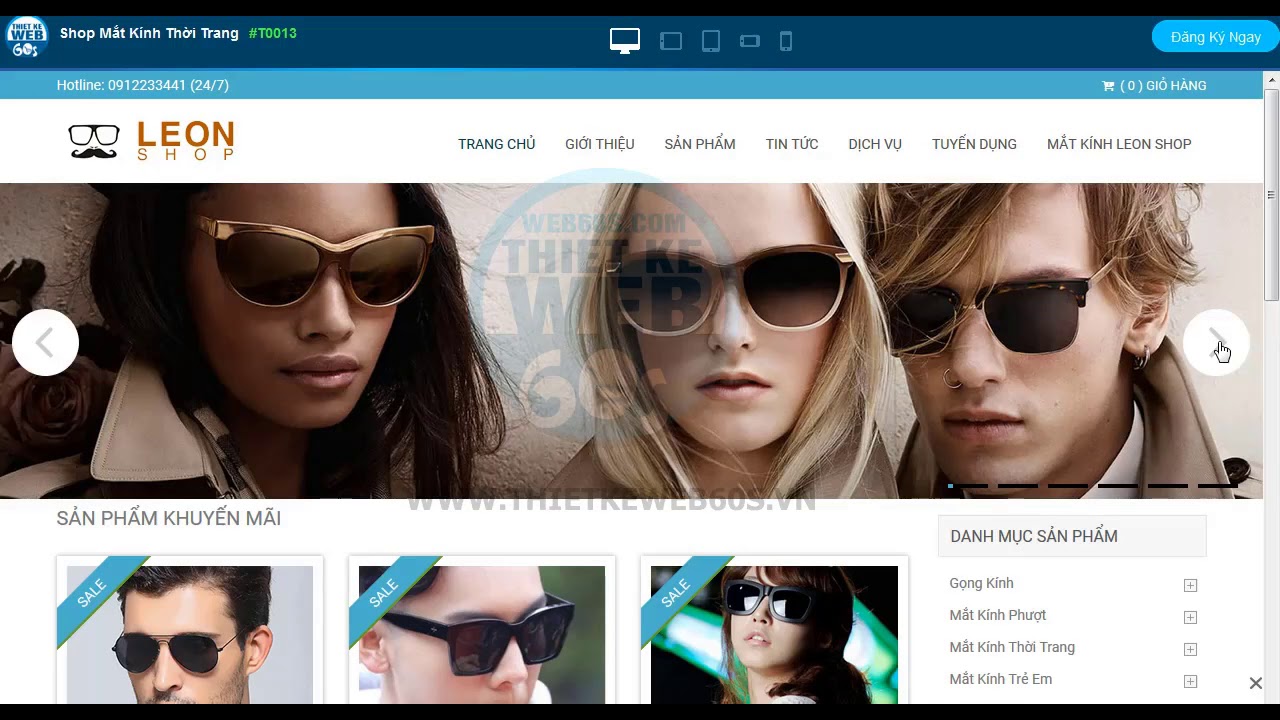Image resolution: width=1280 pixels, height=720 pixels.
Task: Click Shop Mắt Kính Thời Trang title
Action: point(149,33)
